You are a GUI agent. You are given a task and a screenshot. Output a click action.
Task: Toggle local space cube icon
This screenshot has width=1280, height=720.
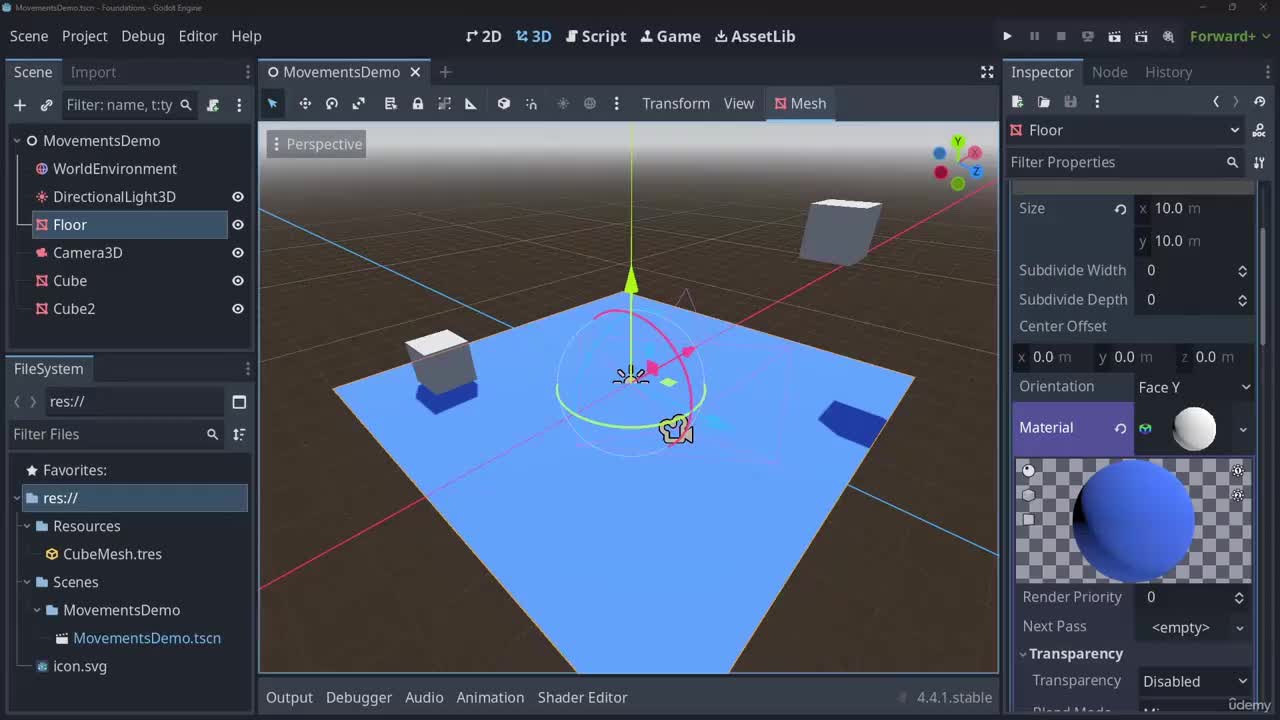coord(504,103)
